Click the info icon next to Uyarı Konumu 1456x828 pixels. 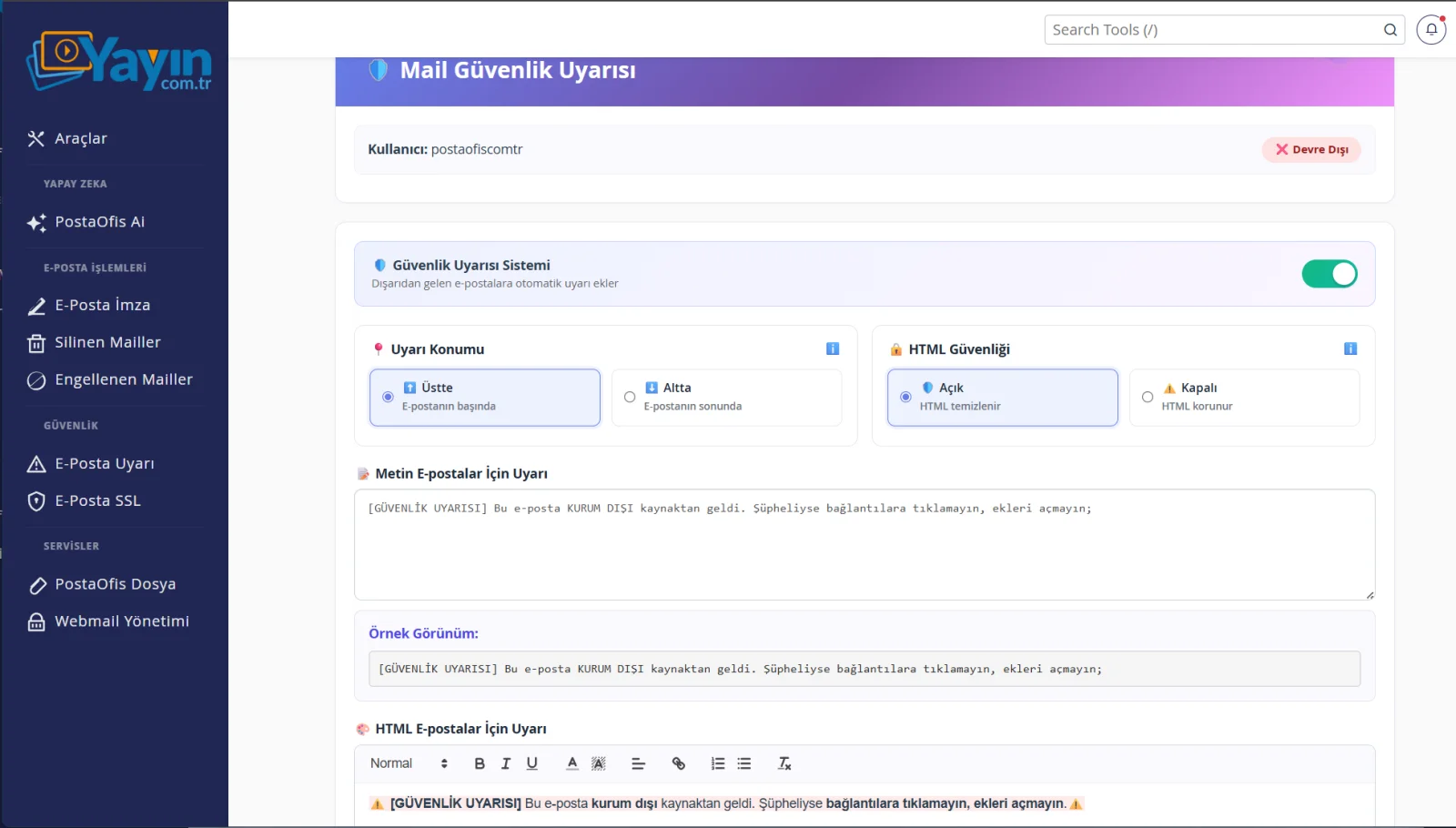(x=833, y=348)
